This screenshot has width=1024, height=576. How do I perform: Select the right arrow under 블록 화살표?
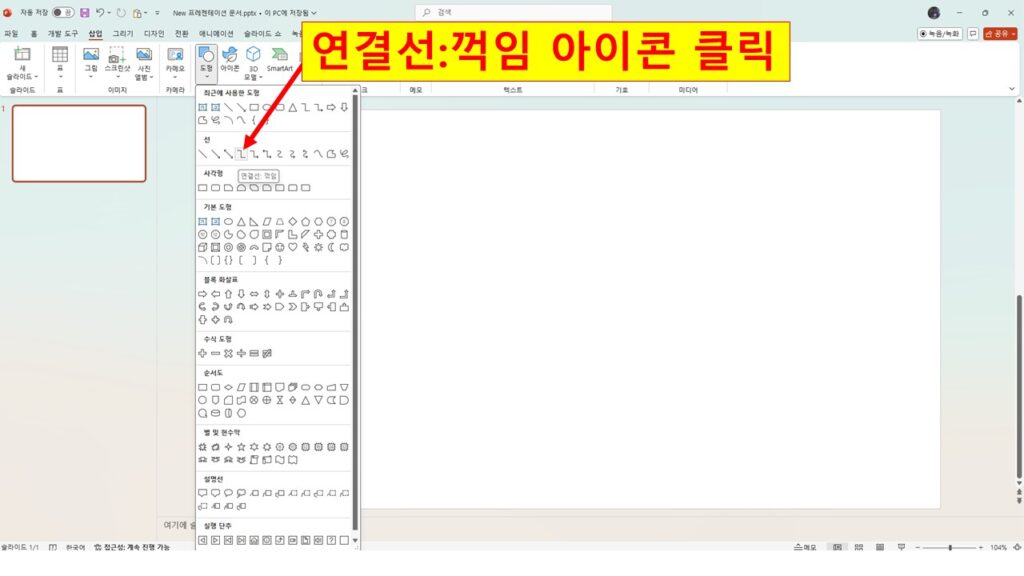(202, 295)
